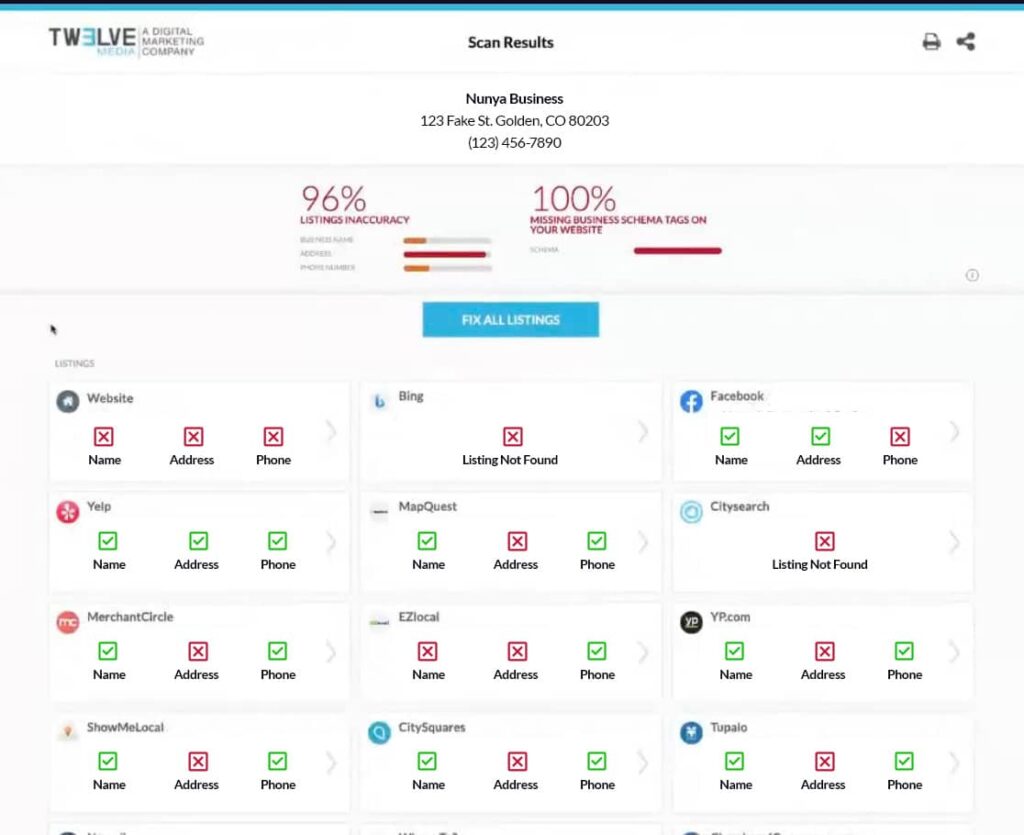1024x835 pixels.
Task: Click Facebook's green Name checkmark
Action: click(729, 436)
